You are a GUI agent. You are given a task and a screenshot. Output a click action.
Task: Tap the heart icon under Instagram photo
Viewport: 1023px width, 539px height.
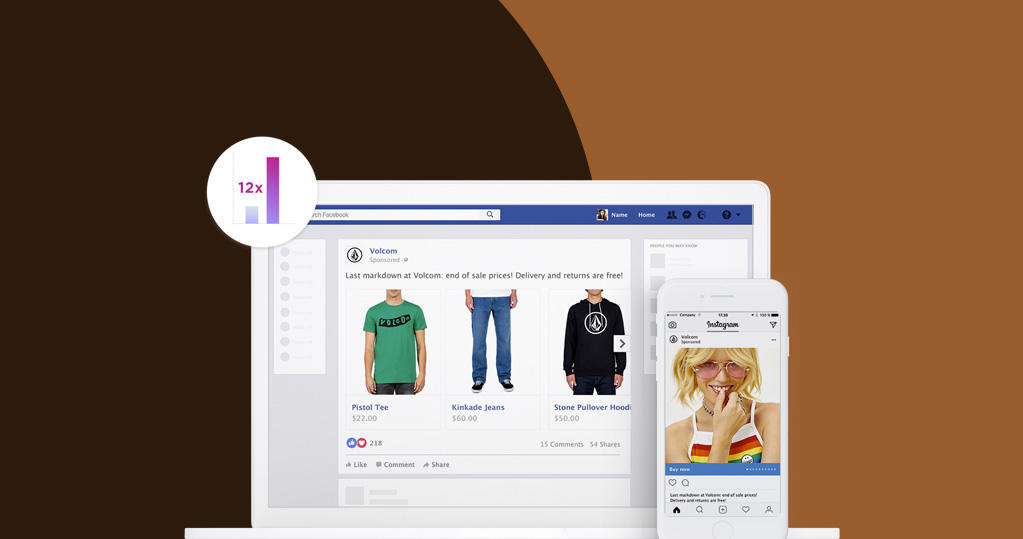coord(672,483)
